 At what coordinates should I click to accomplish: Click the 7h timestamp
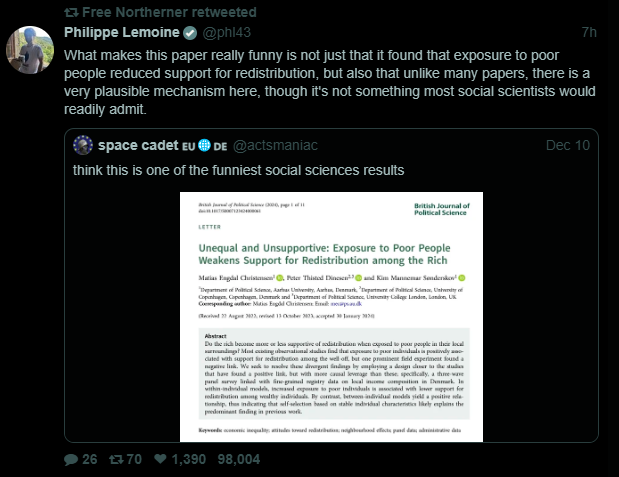point(588,32)
